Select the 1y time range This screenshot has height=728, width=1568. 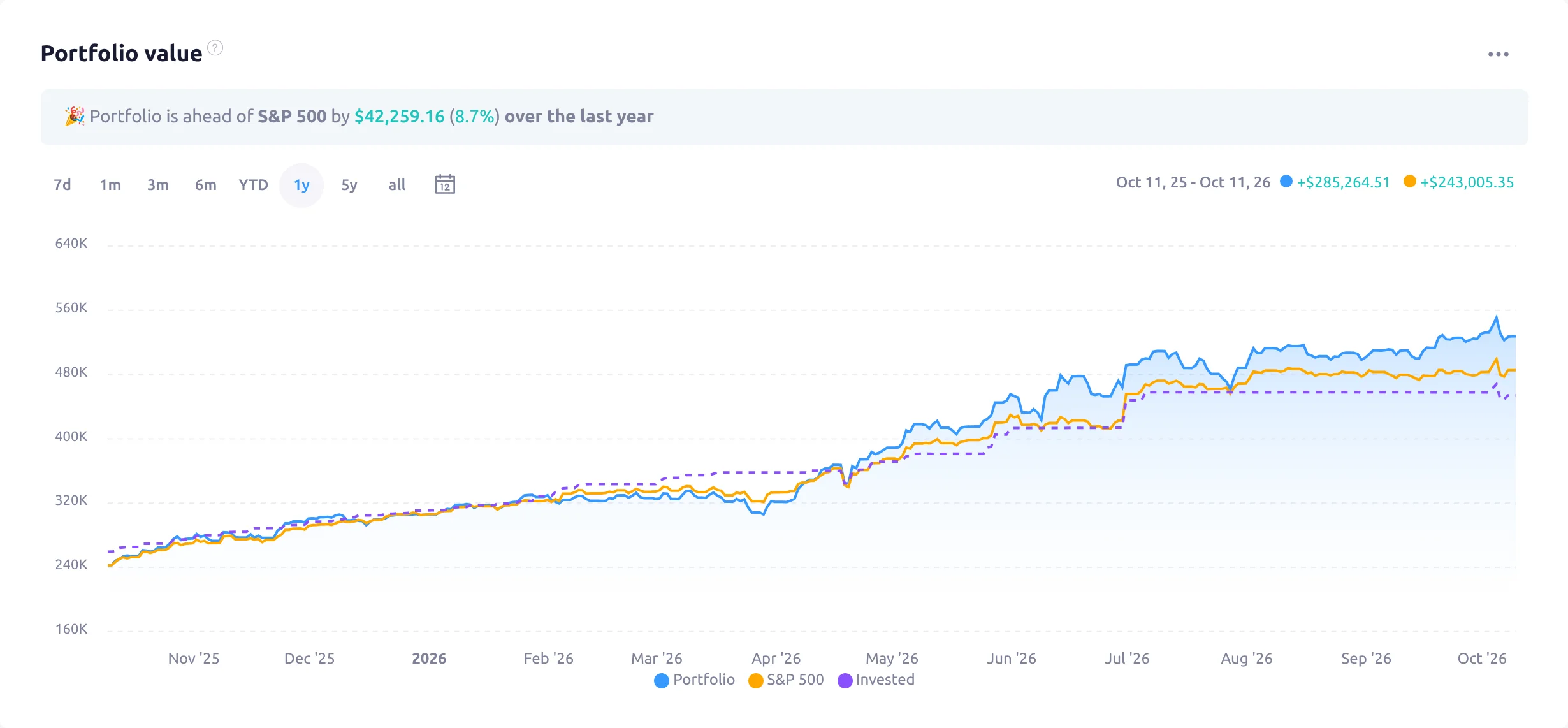pos(301,185)
